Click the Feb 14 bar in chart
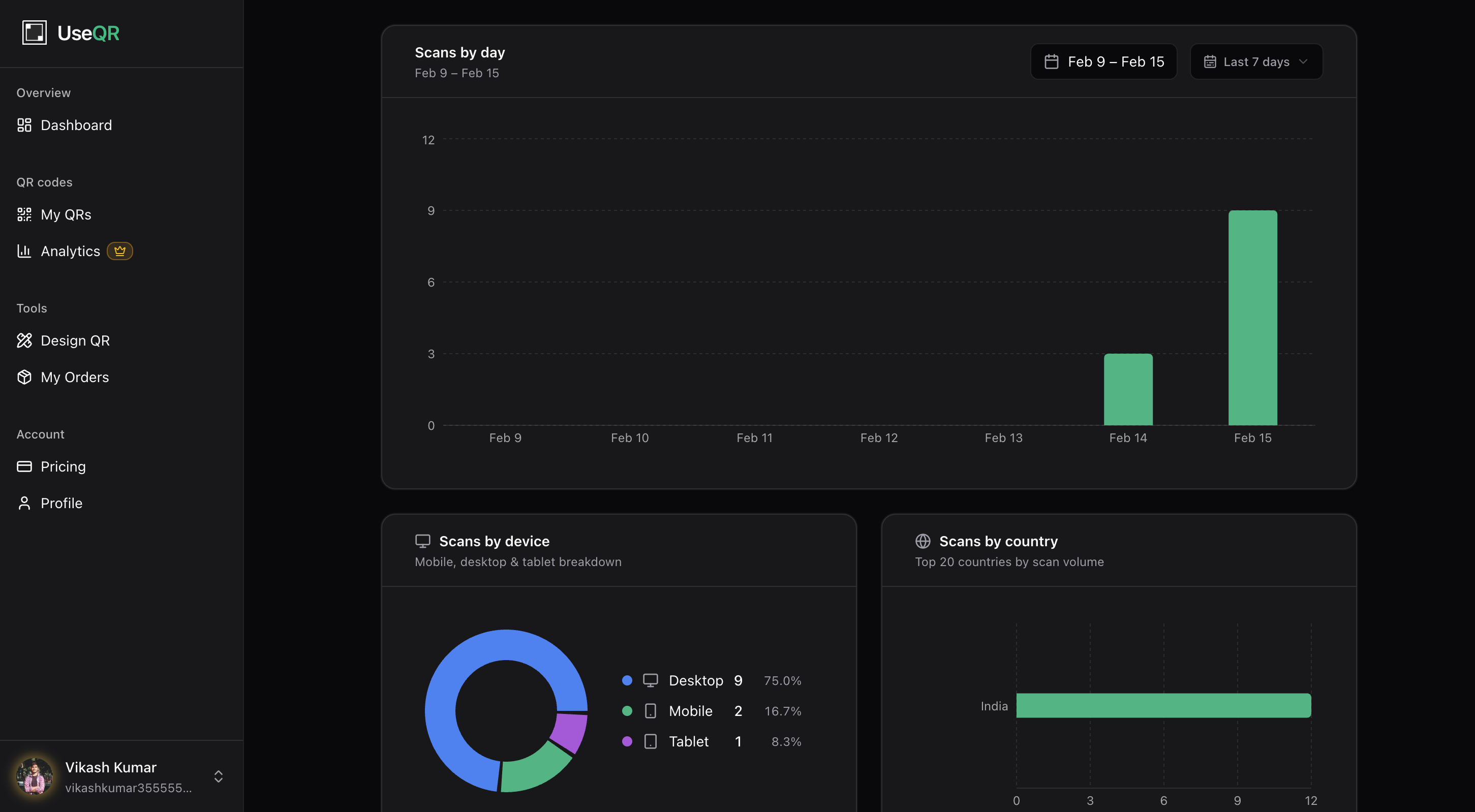 pos(1127,389)
